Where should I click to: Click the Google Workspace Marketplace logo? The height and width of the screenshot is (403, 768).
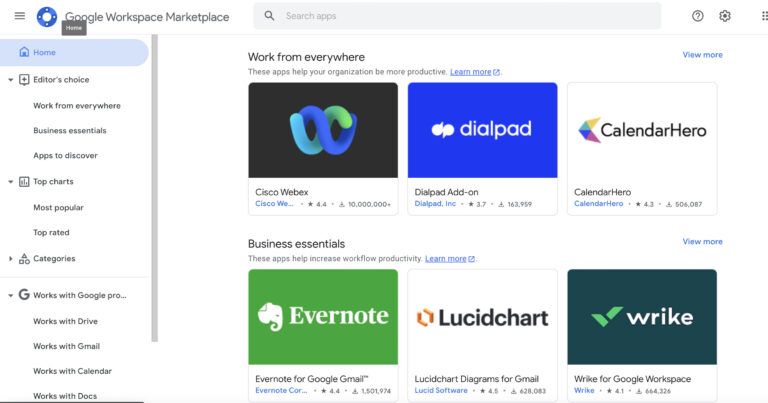point(47,17)
